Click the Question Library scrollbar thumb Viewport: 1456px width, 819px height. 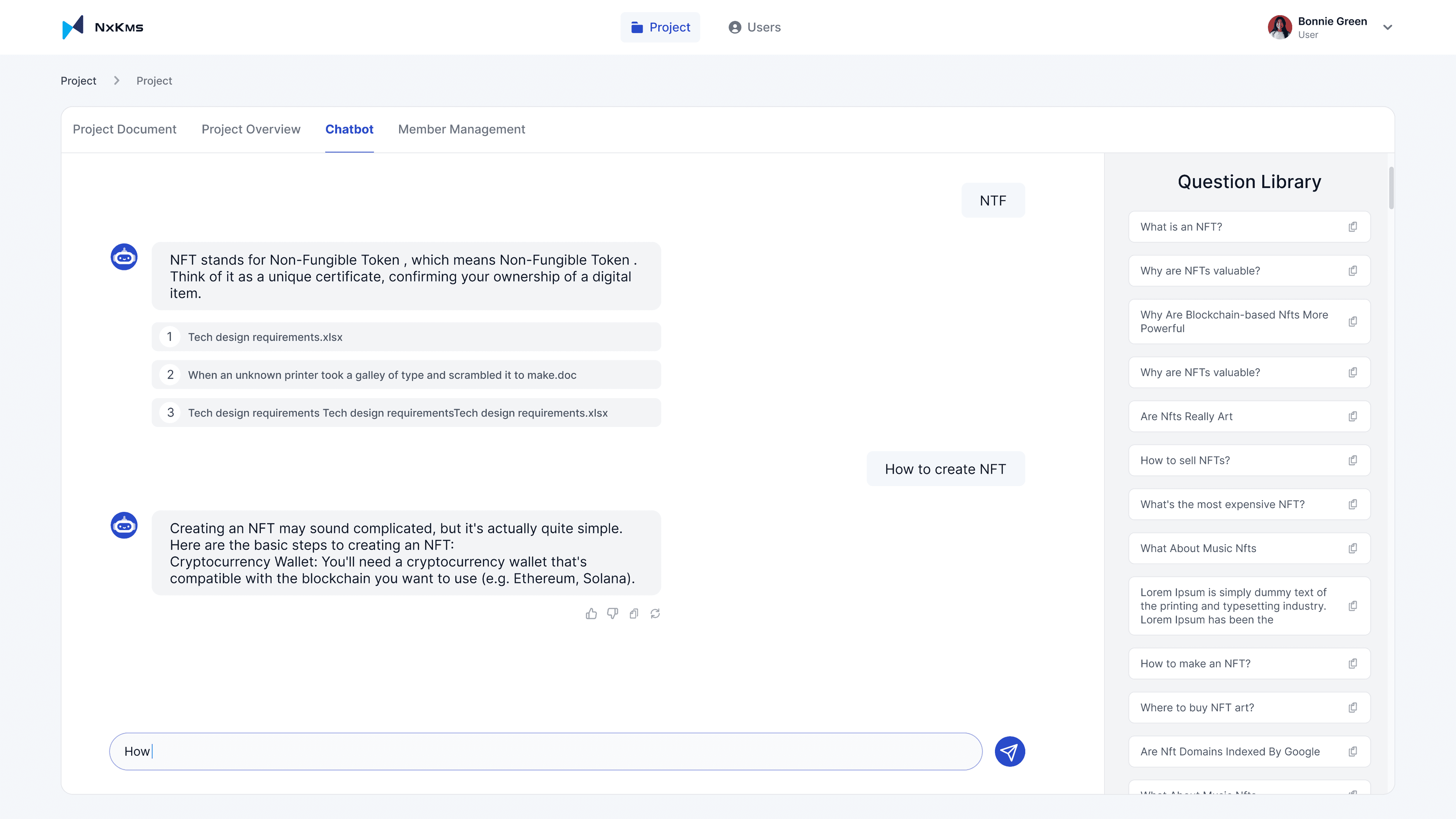coord(1391,188)
